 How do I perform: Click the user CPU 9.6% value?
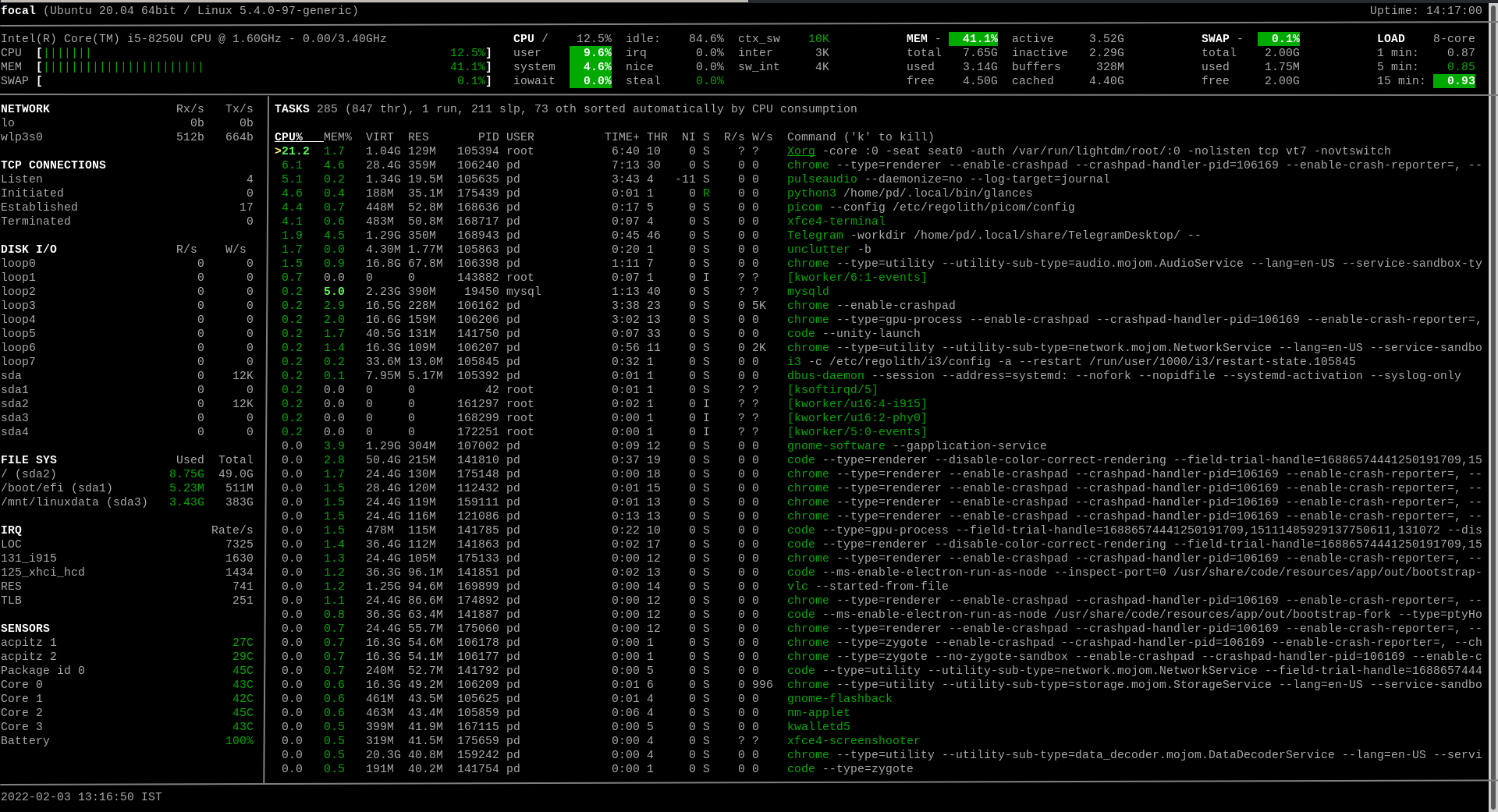tap(591, 53)
